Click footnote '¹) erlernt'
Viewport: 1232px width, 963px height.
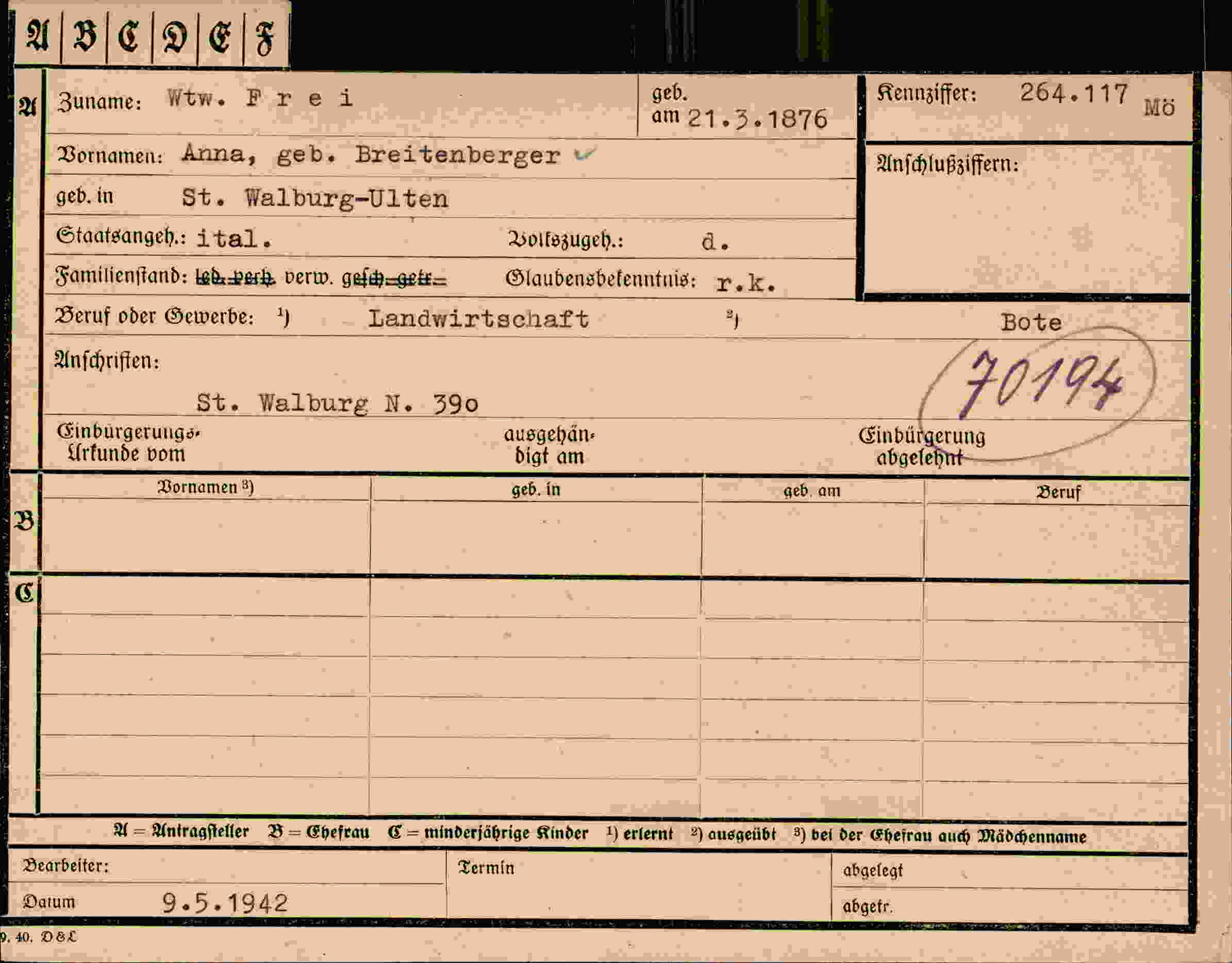click(640, 834)
